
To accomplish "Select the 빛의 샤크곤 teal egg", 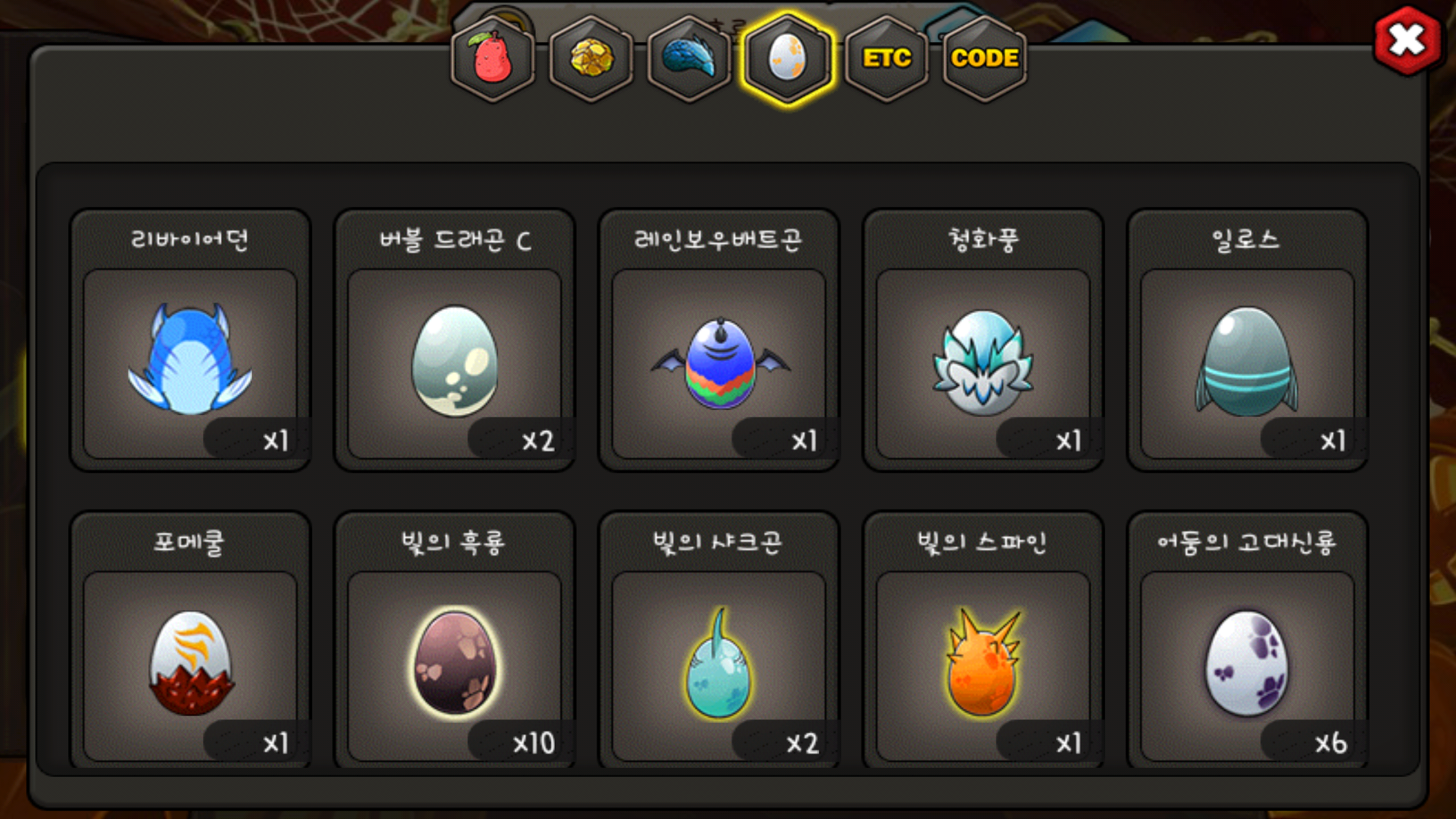I will point(719,667).
